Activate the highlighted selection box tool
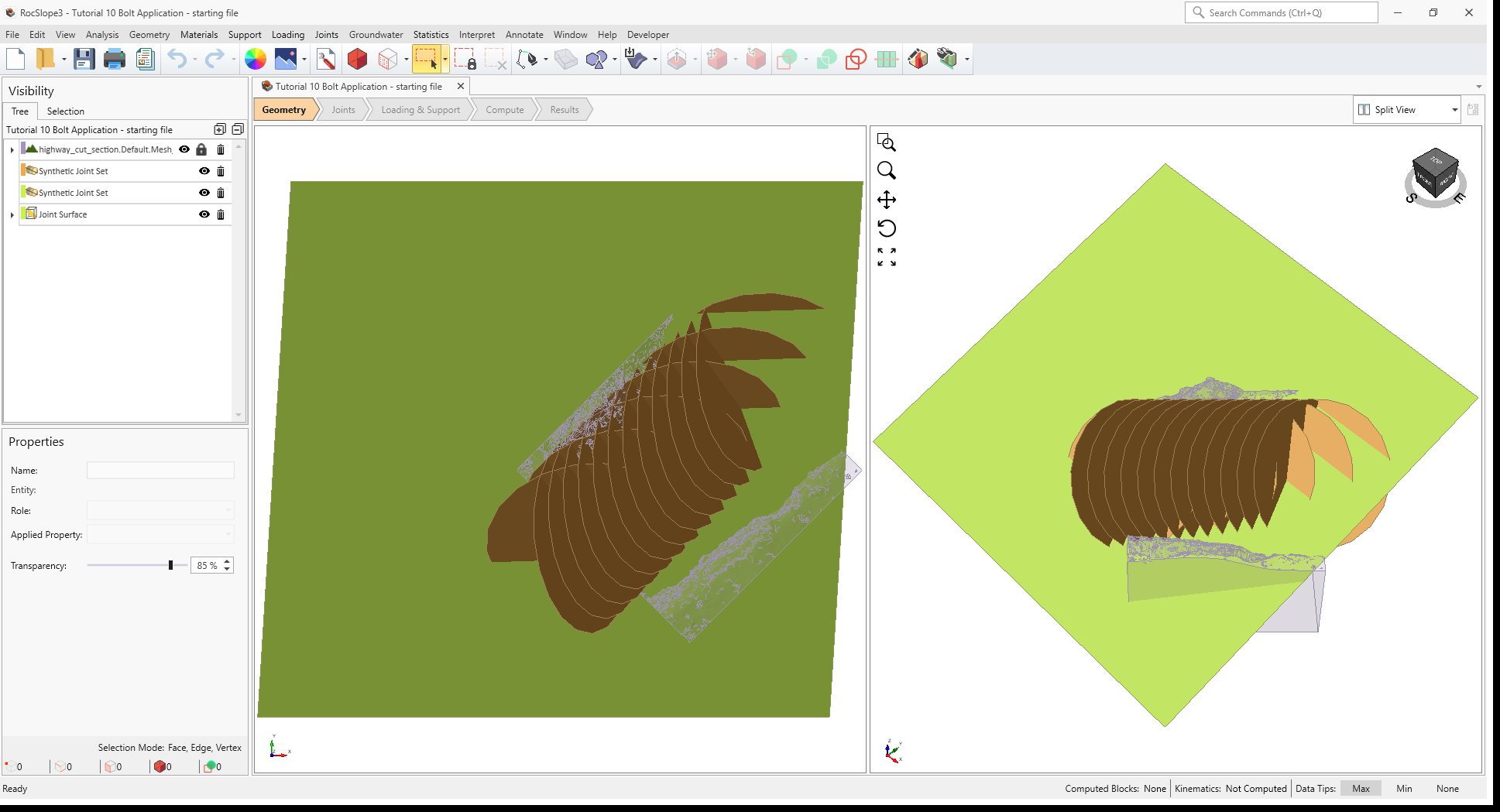Screen dimensions: 1500x812 click(x=426, y=59)
